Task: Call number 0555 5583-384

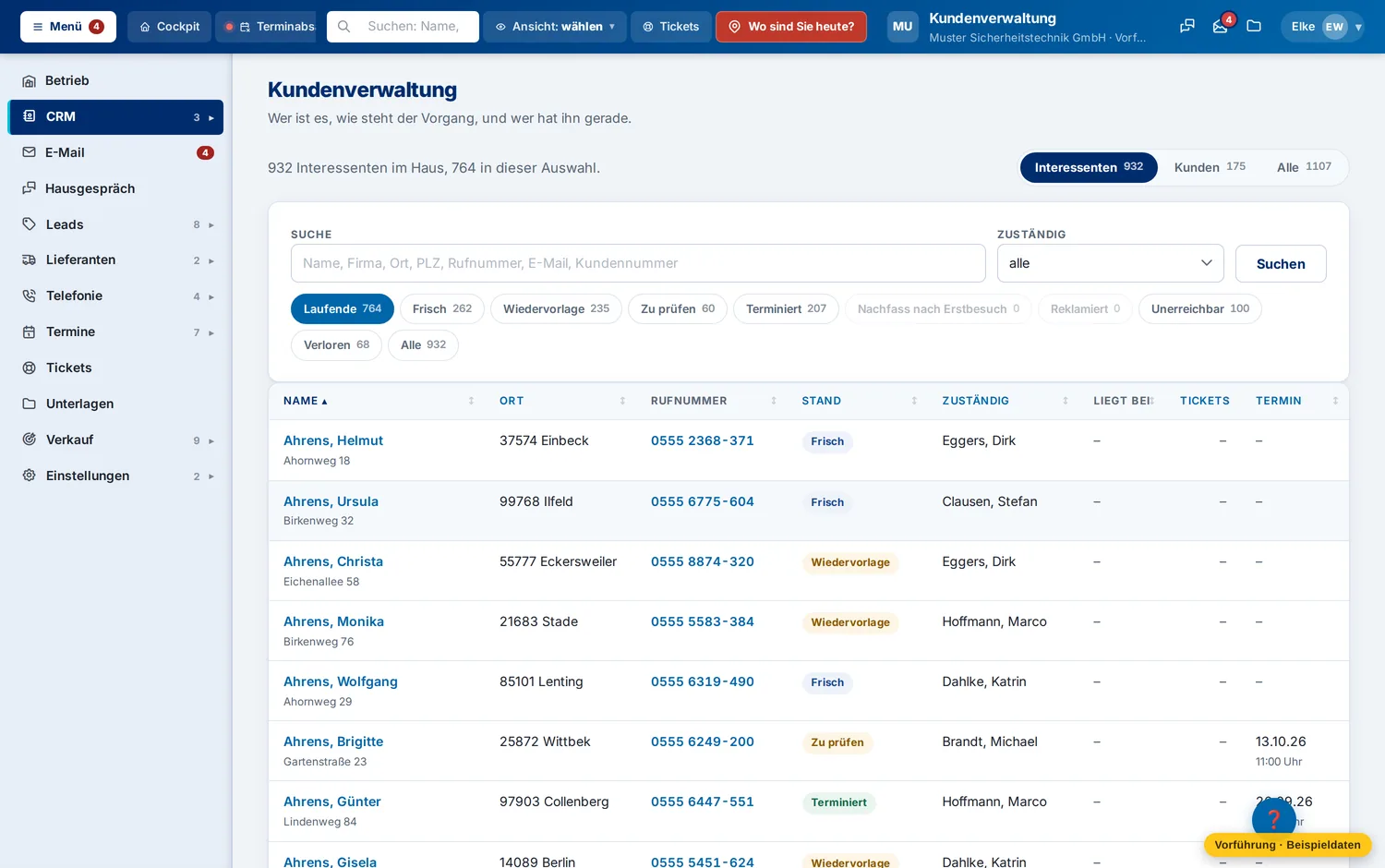Action: [703, 621]
